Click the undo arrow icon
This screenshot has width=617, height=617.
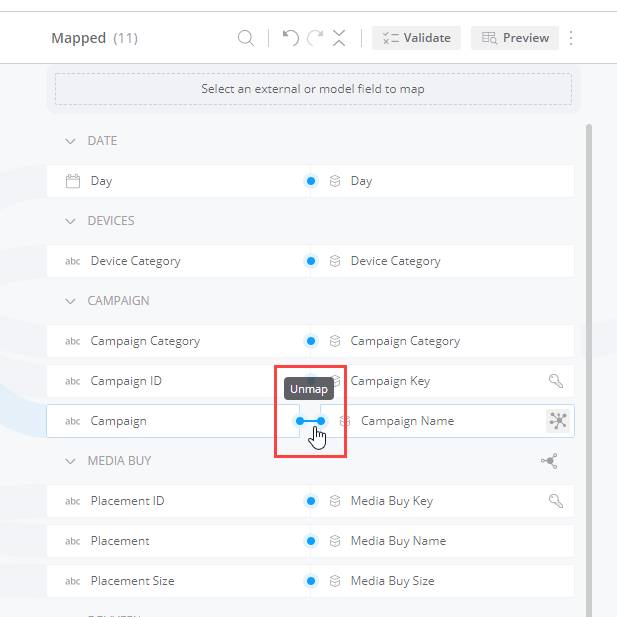point(291,38)
